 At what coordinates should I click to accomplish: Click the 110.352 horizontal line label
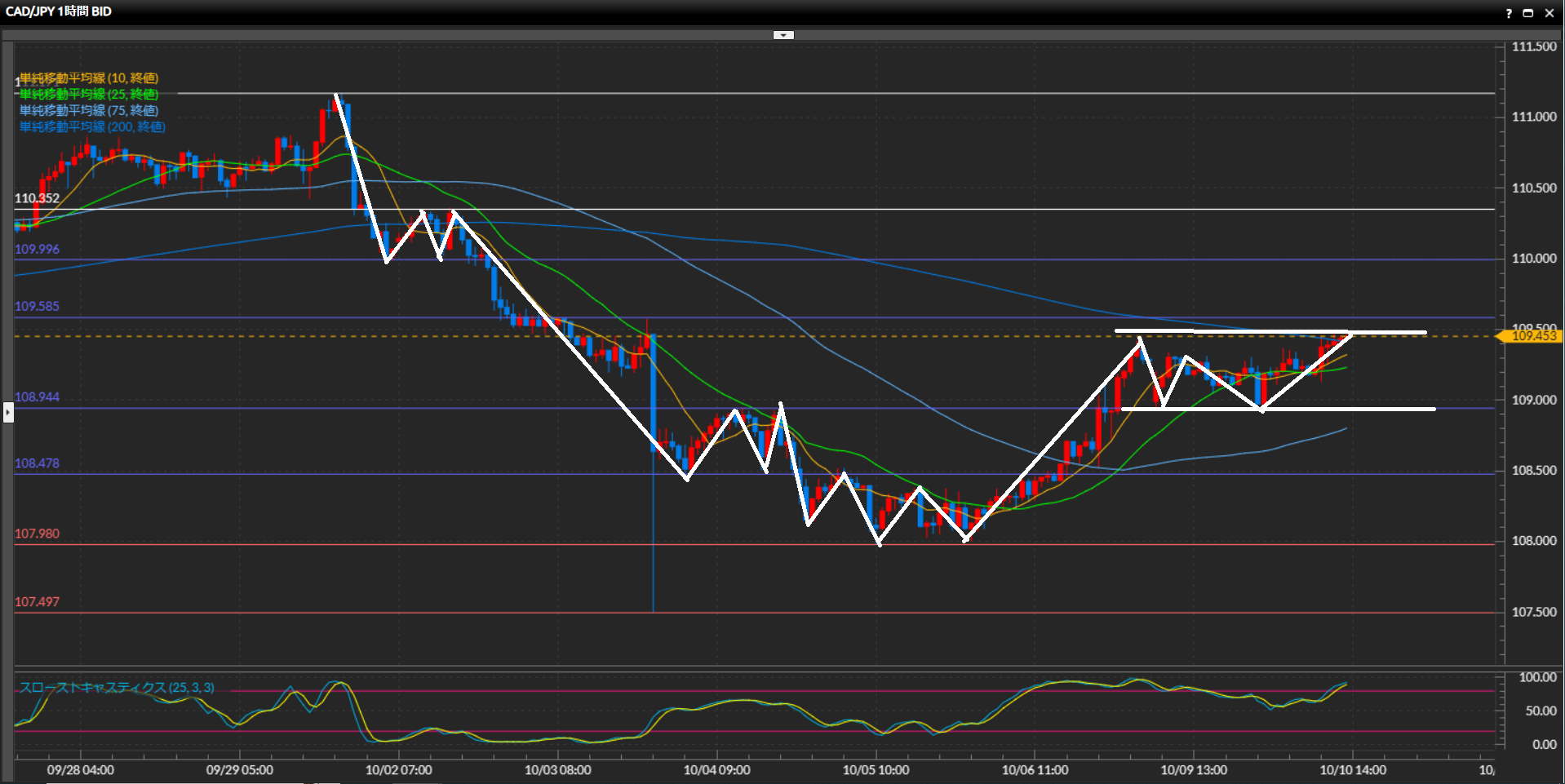click(x=37, y=198)
